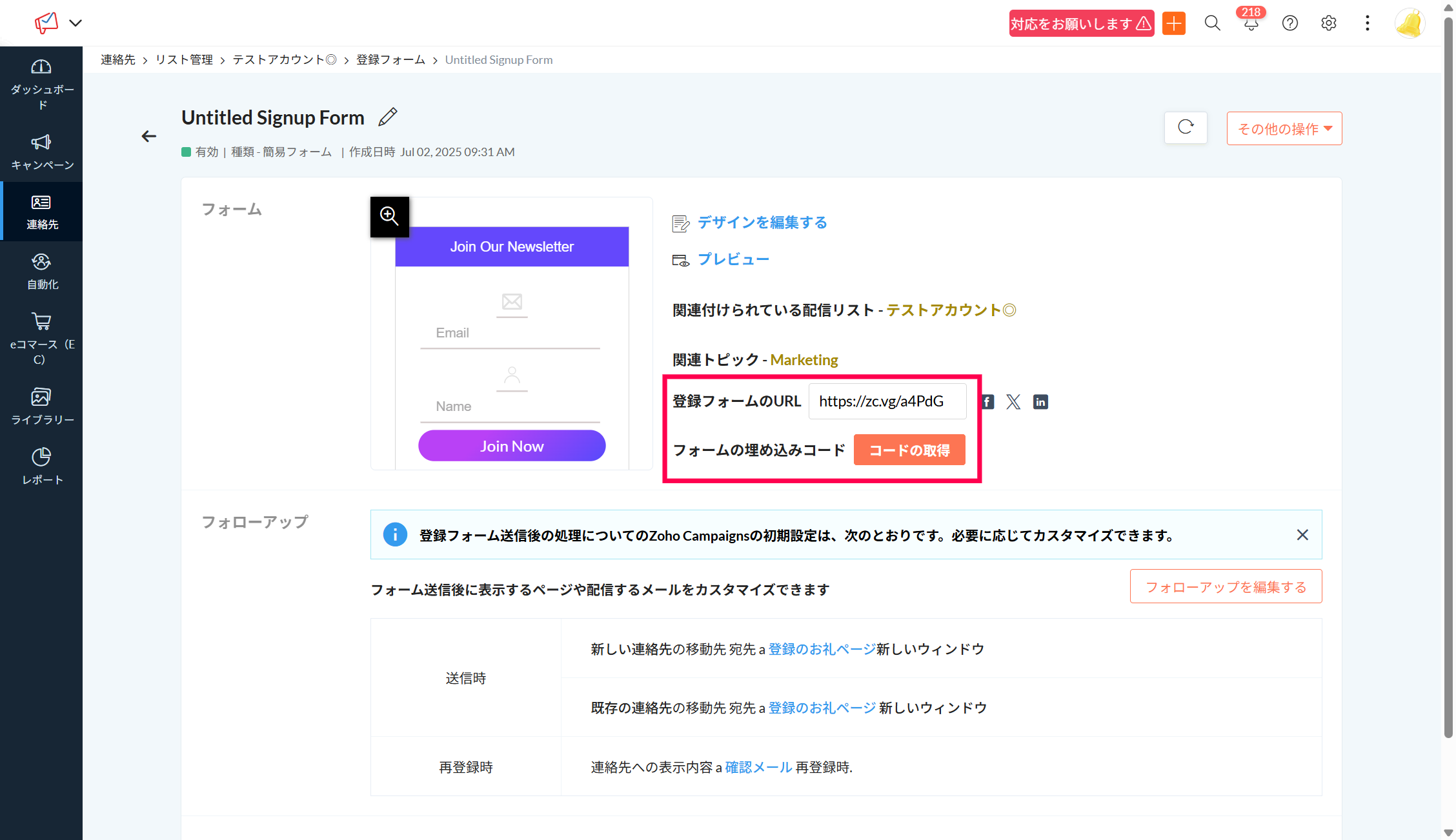Viewport: 1456px width, 840px height.
Task: Open 自動化 in the sidebar
Action: (x=42, y=272)
